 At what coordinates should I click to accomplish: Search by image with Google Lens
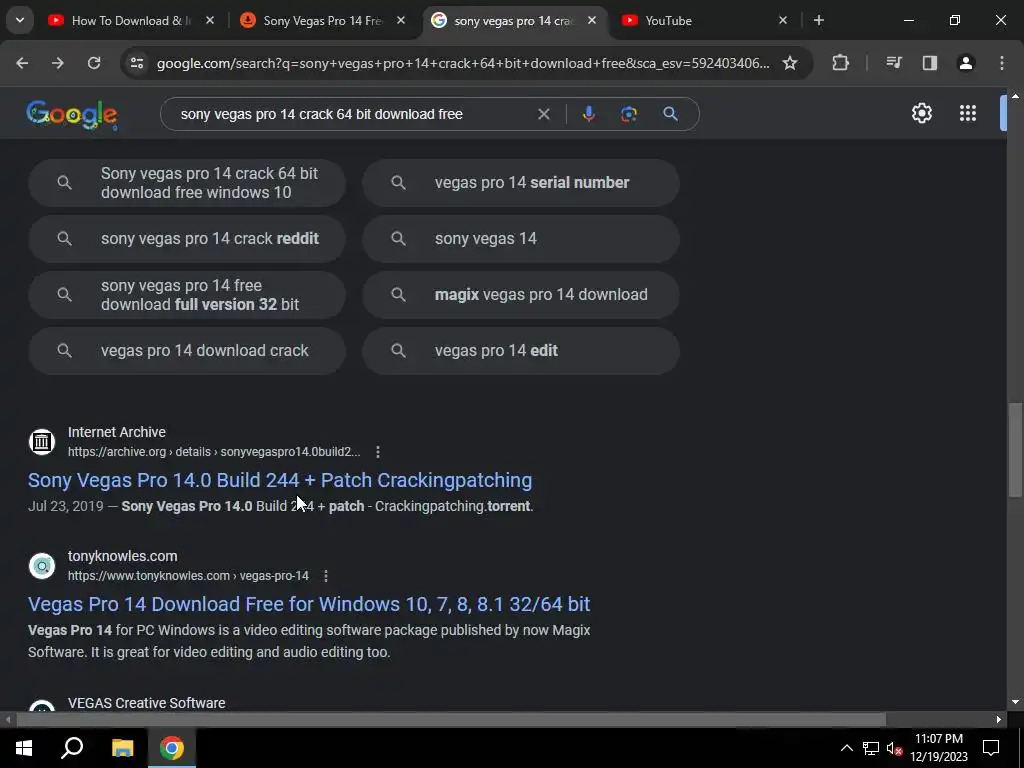pos(629,114)
